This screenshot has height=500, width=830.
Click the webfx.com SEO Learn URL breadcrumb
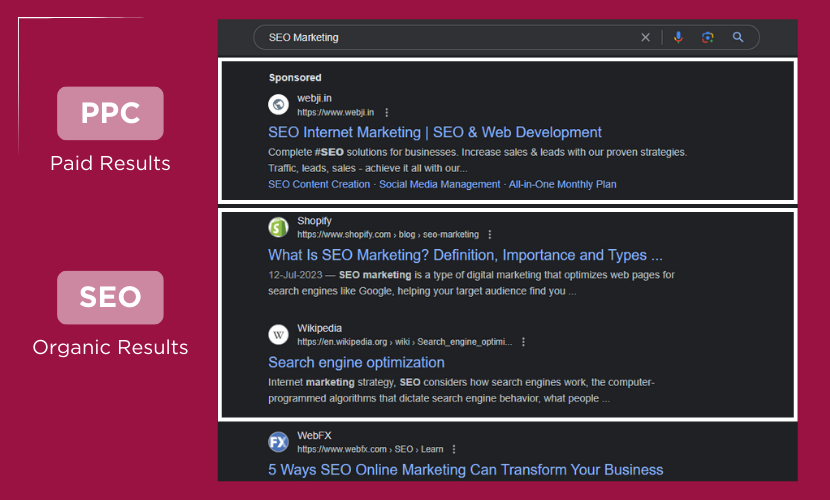370,449
